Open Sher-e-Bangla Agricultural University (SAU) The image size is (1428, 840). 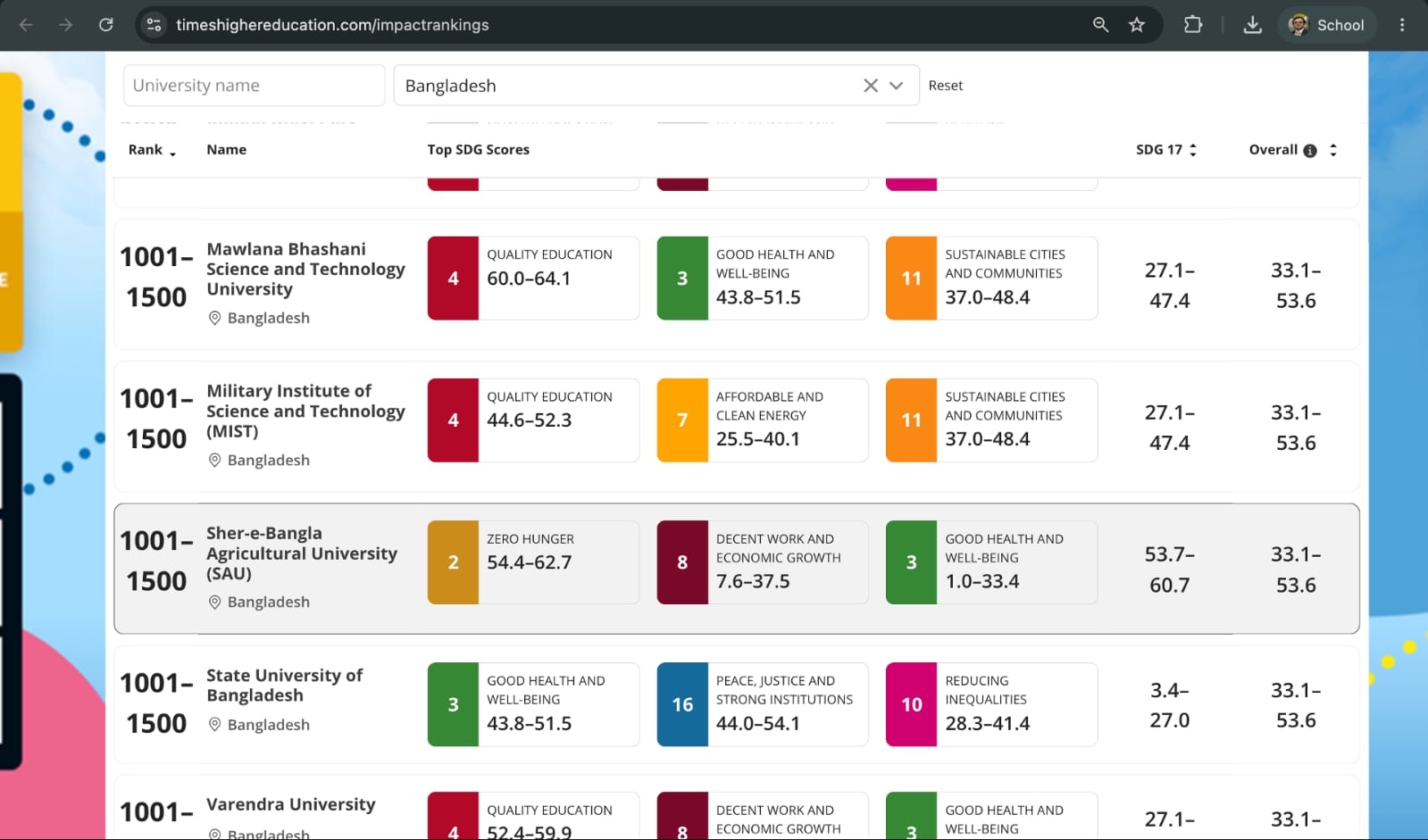coord(302,553)
